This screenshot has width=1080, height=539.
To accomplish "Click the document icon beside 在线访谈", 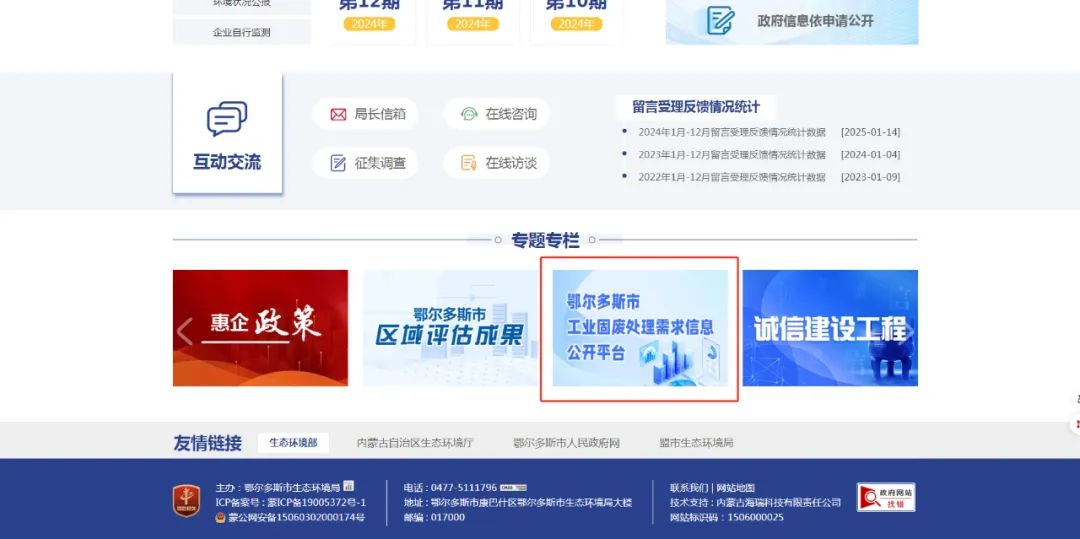I will (468, 163).
